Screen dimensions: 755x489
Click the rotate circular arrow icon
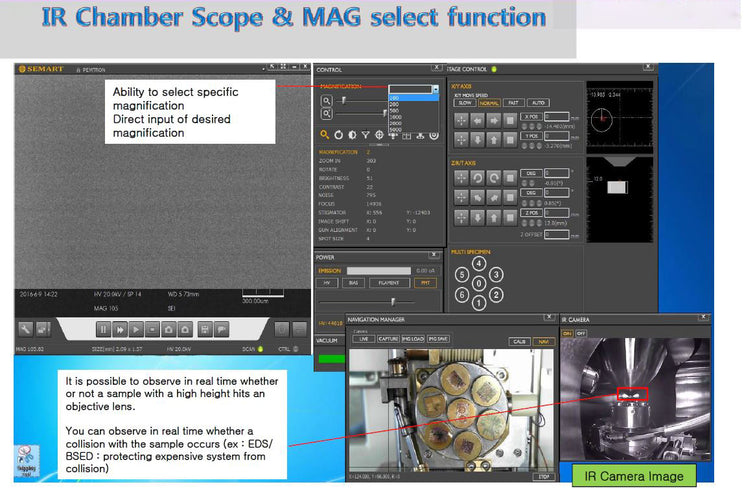point(338,135)
